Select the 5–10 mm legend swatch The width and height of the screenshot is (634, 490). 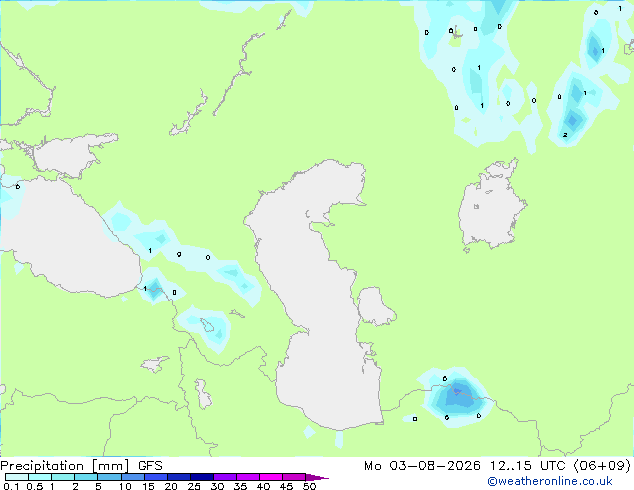tap(109, 477)
